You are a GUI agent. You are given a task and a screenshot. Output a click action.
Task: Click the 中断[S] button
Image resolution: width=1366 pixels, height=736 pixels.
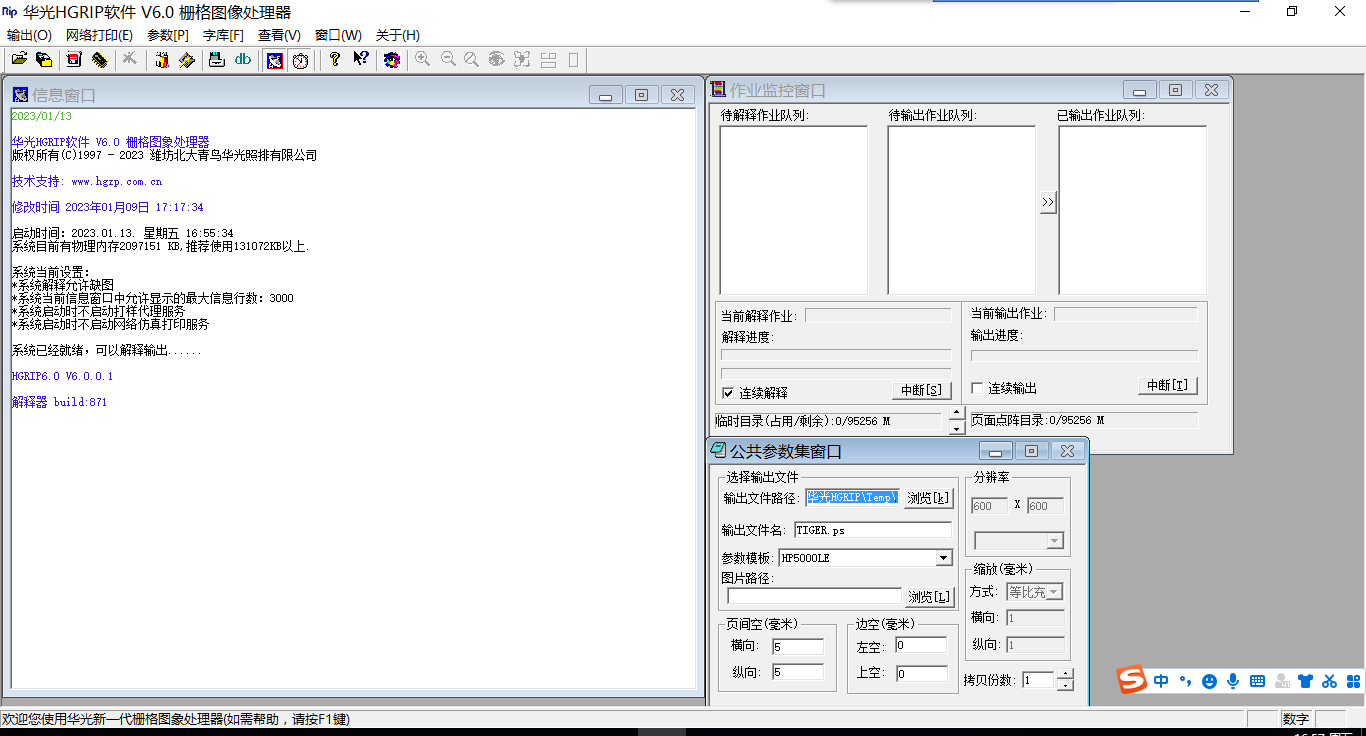pyautogui.click(x=921, y=390)
